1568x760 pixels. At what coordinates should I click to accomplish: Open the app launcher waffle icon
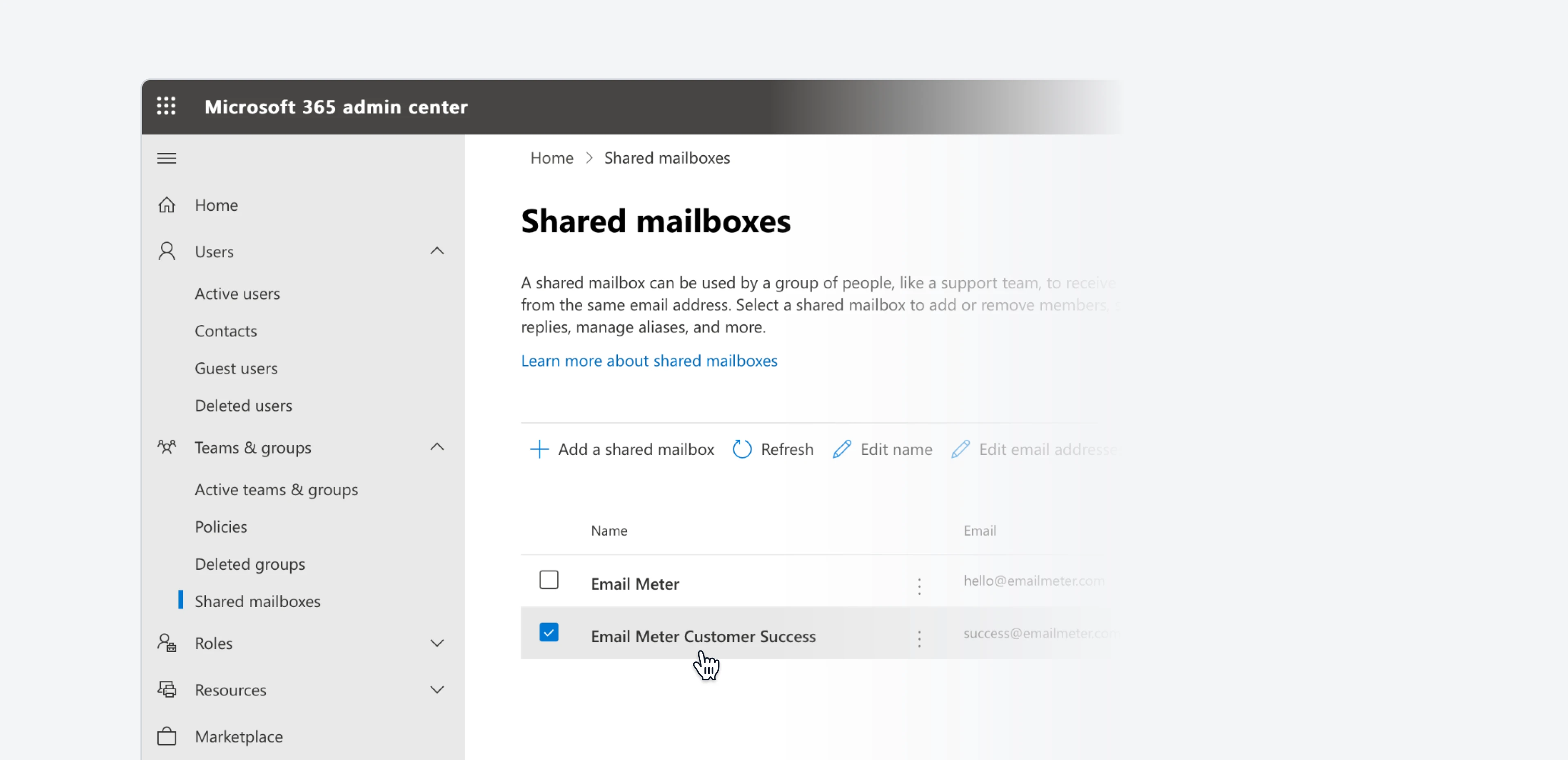click(x=166, y=106)
